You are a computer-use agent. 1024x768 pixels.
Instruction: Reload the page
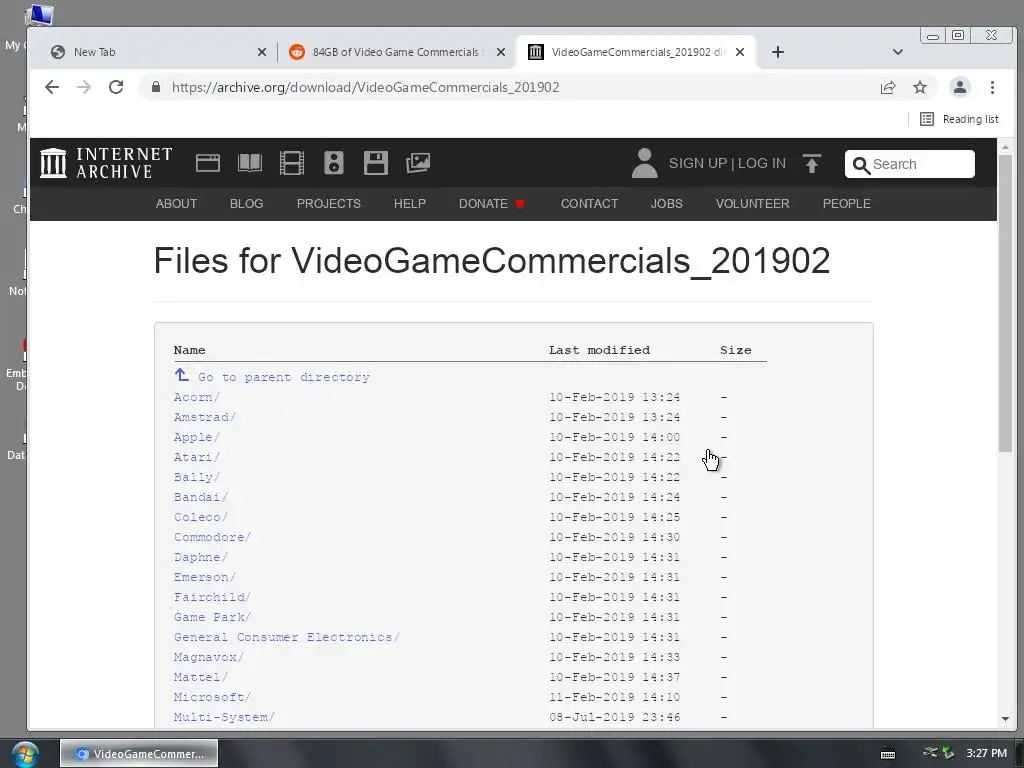coord(116,88)
